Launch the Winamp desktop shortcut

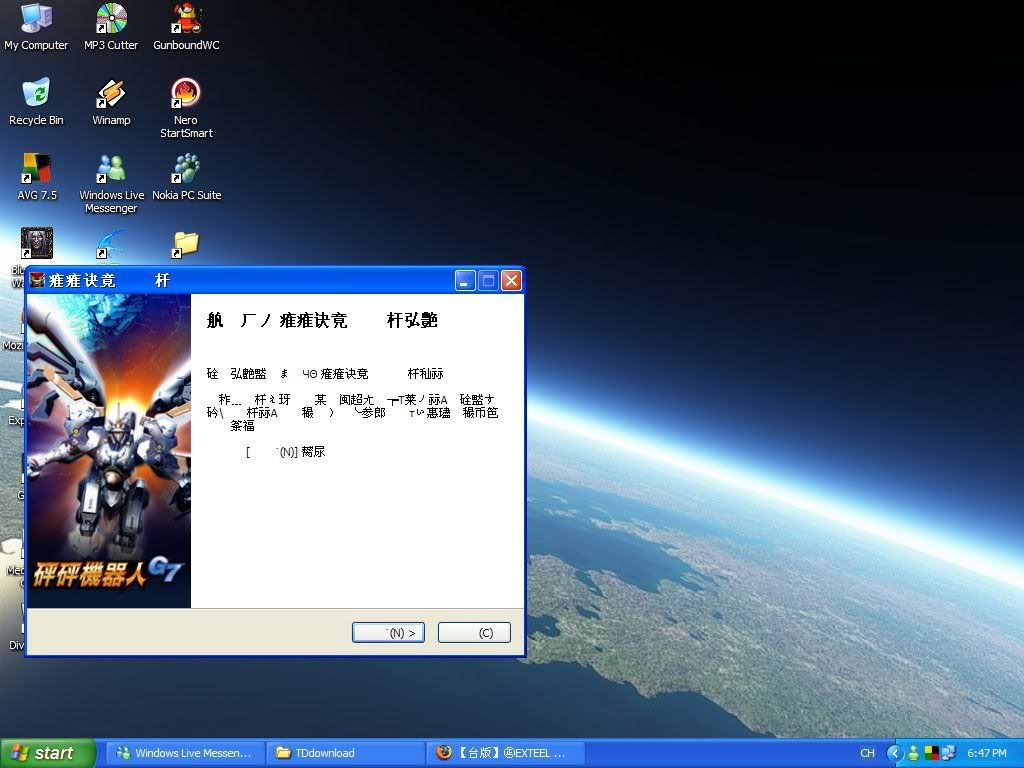point(111,95)
